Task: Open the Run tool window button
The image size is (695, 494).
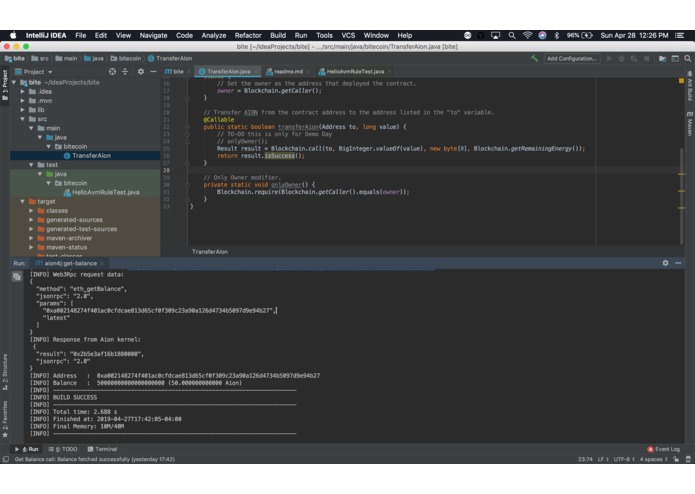Action: (x=27, y=449)
